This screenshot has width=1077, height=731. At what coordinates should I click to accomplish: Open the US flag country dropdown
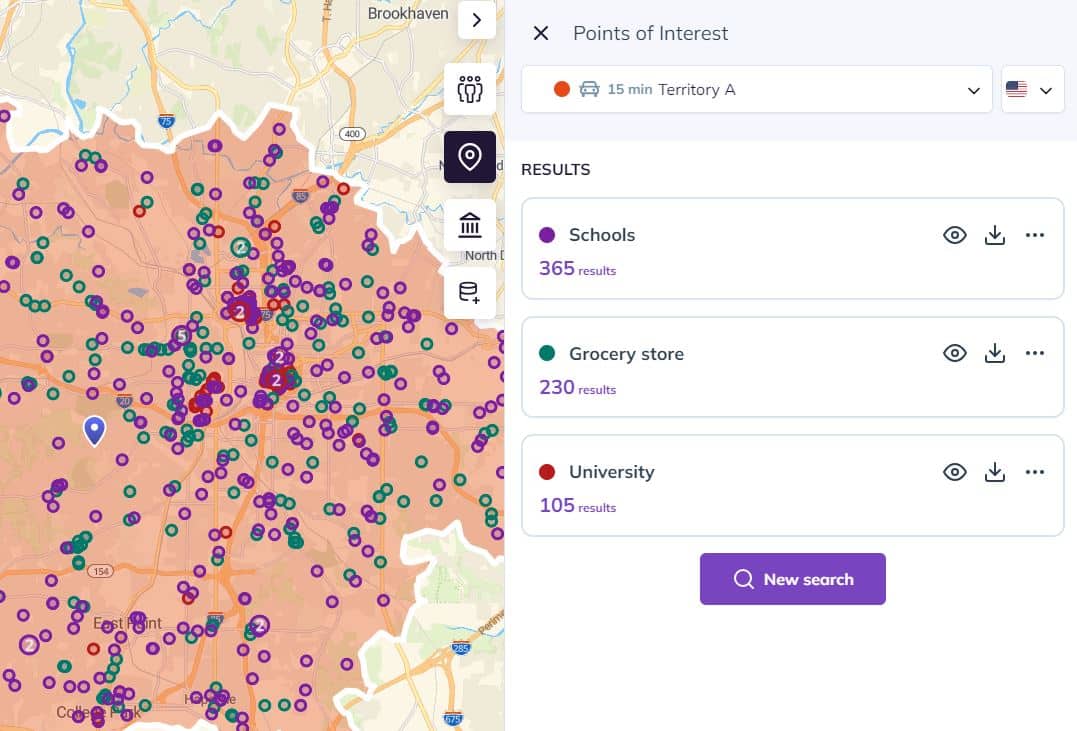[x=1033, y=89]
